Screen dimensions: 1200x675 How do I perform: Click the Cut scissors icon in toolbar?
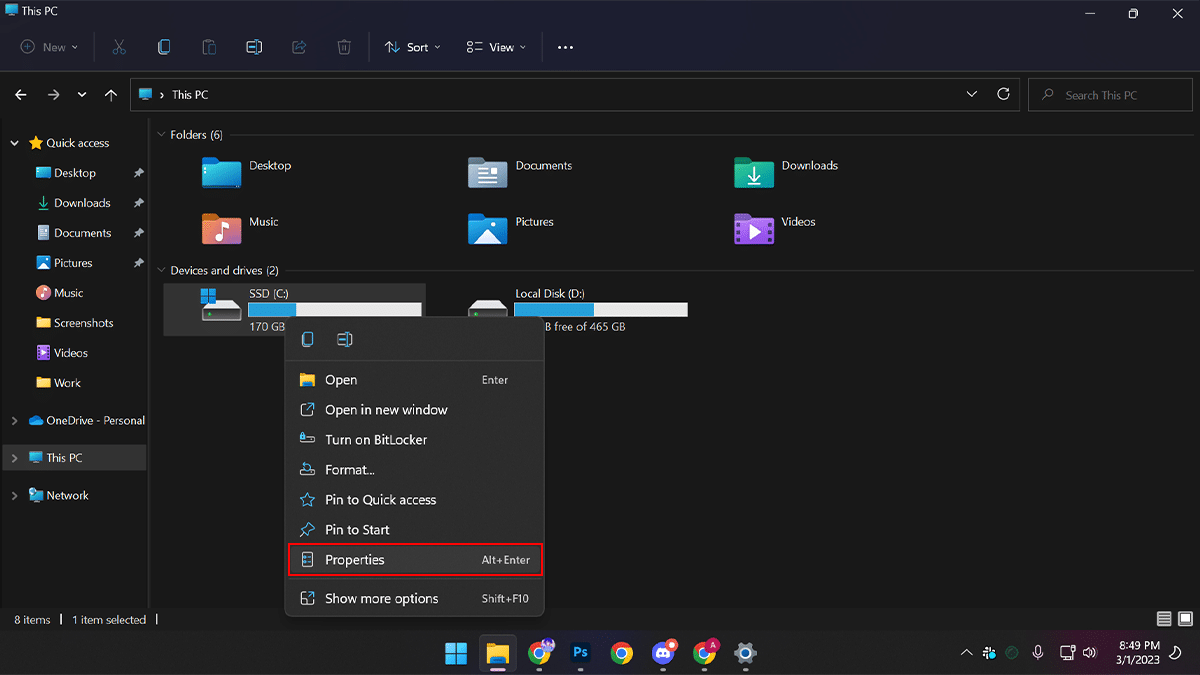(119, 47)
